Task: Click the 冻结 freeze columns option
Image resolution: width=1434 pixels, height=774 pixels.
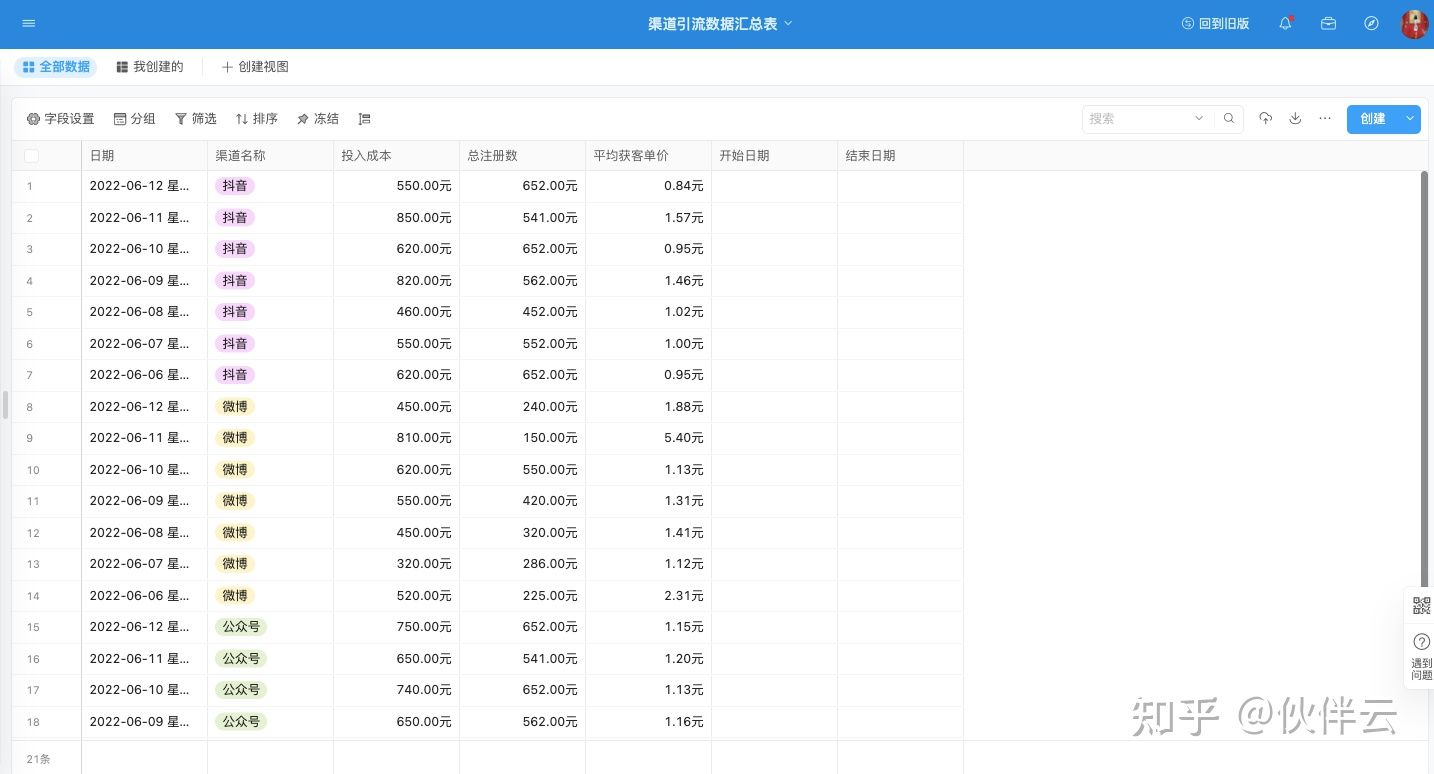Action: click(x=318, y=119)
